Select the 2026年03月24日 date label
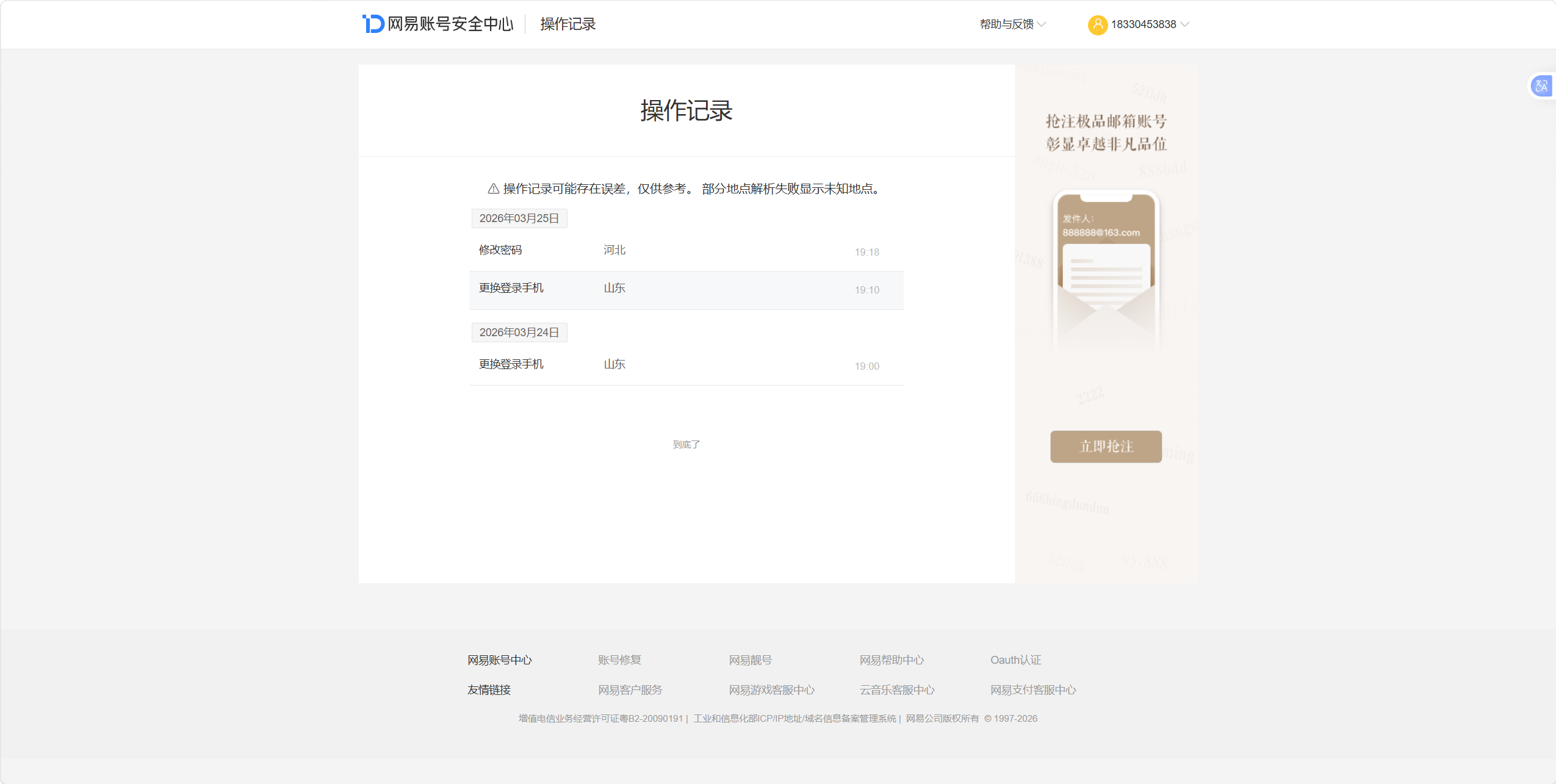This screenshot has height=784, width=1556. [x=519, y=333]
